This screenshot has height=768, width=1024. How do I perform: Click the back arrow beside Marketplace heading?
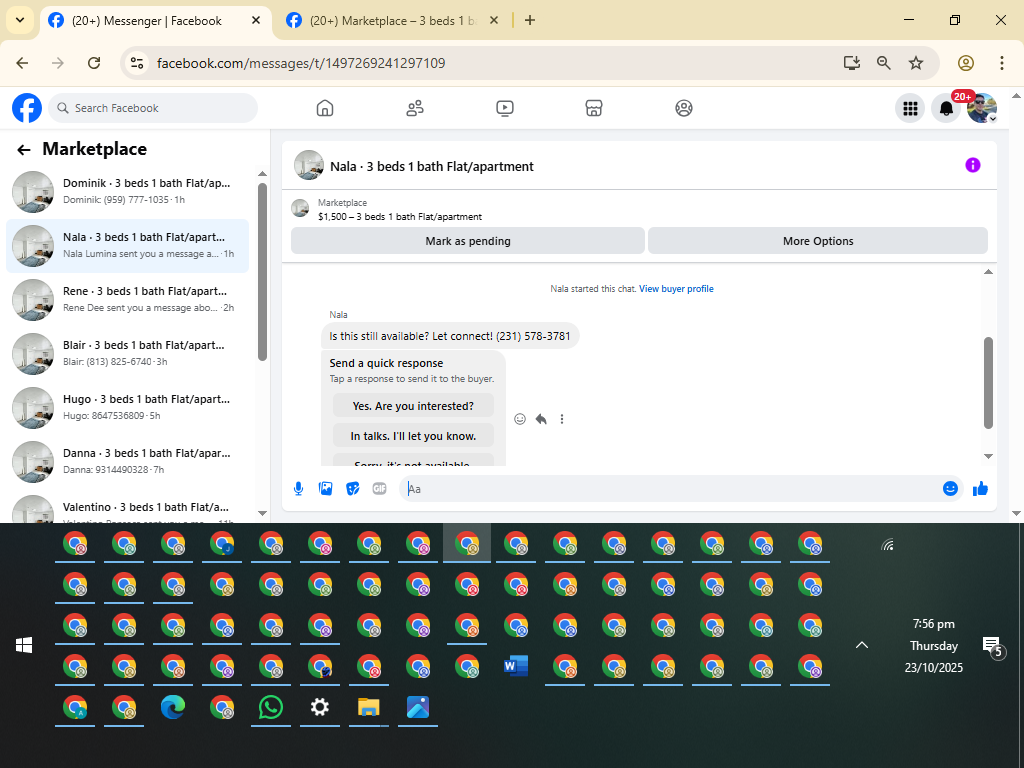[x=24, y=150]
